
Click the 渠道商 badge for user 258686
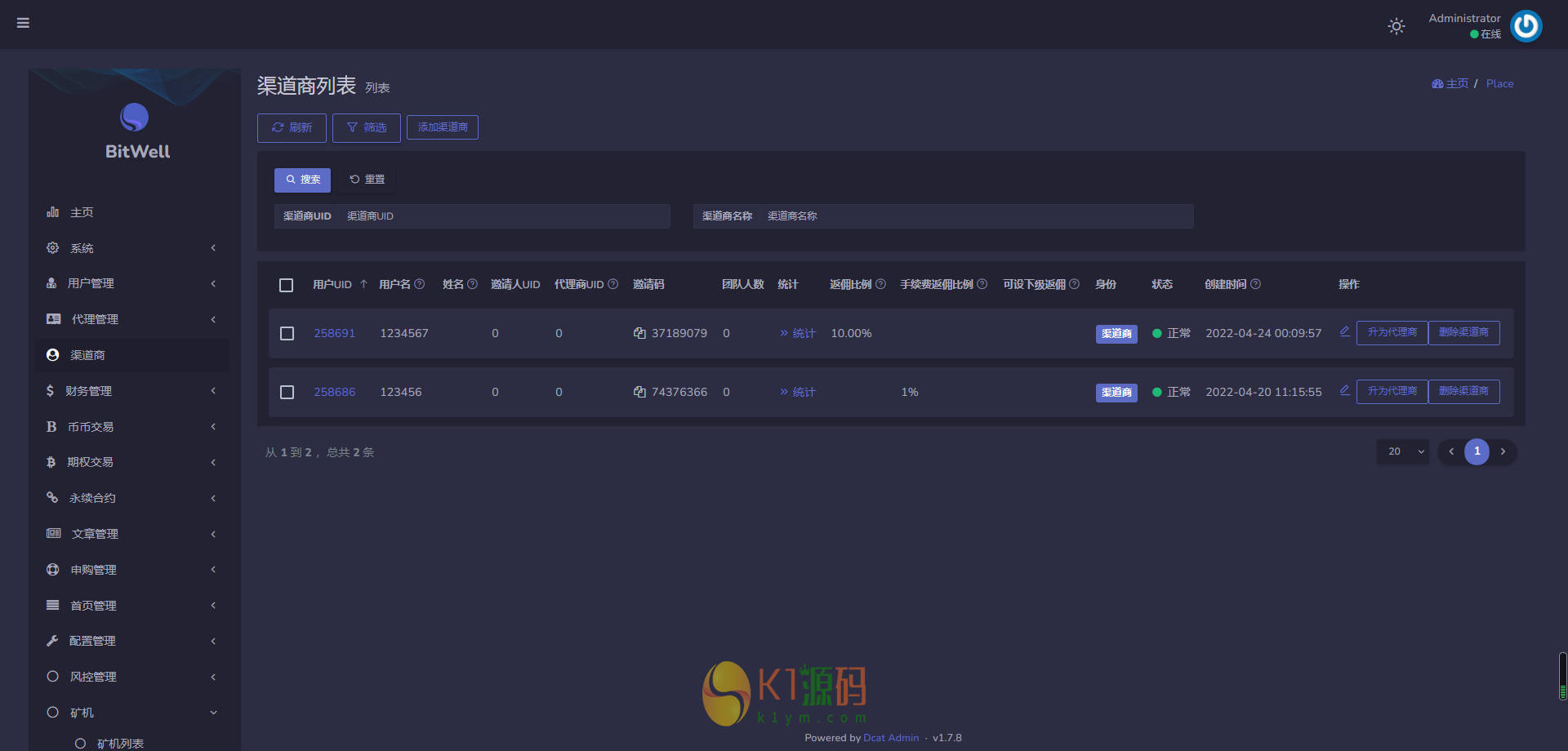(1116, 393)
